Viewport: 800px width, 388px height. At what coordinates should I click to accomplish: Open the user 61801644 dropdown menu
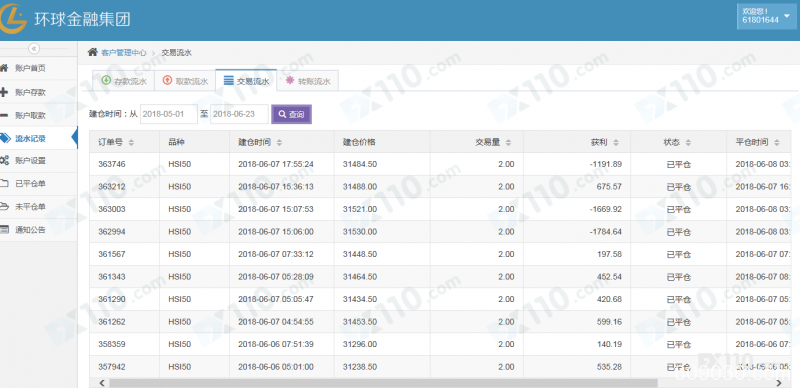click(x=767, y=16)
